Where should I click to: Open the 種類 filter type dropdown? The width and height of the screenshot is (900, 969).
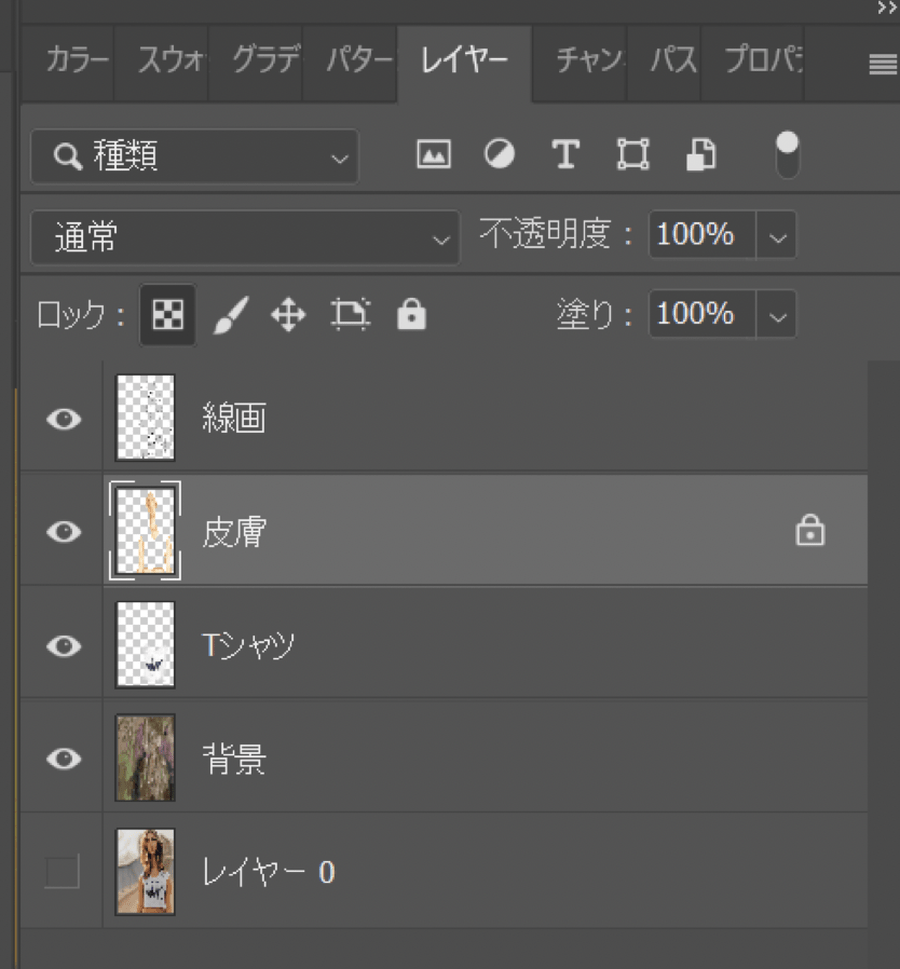pyautogui.click(x=195, y=156)
